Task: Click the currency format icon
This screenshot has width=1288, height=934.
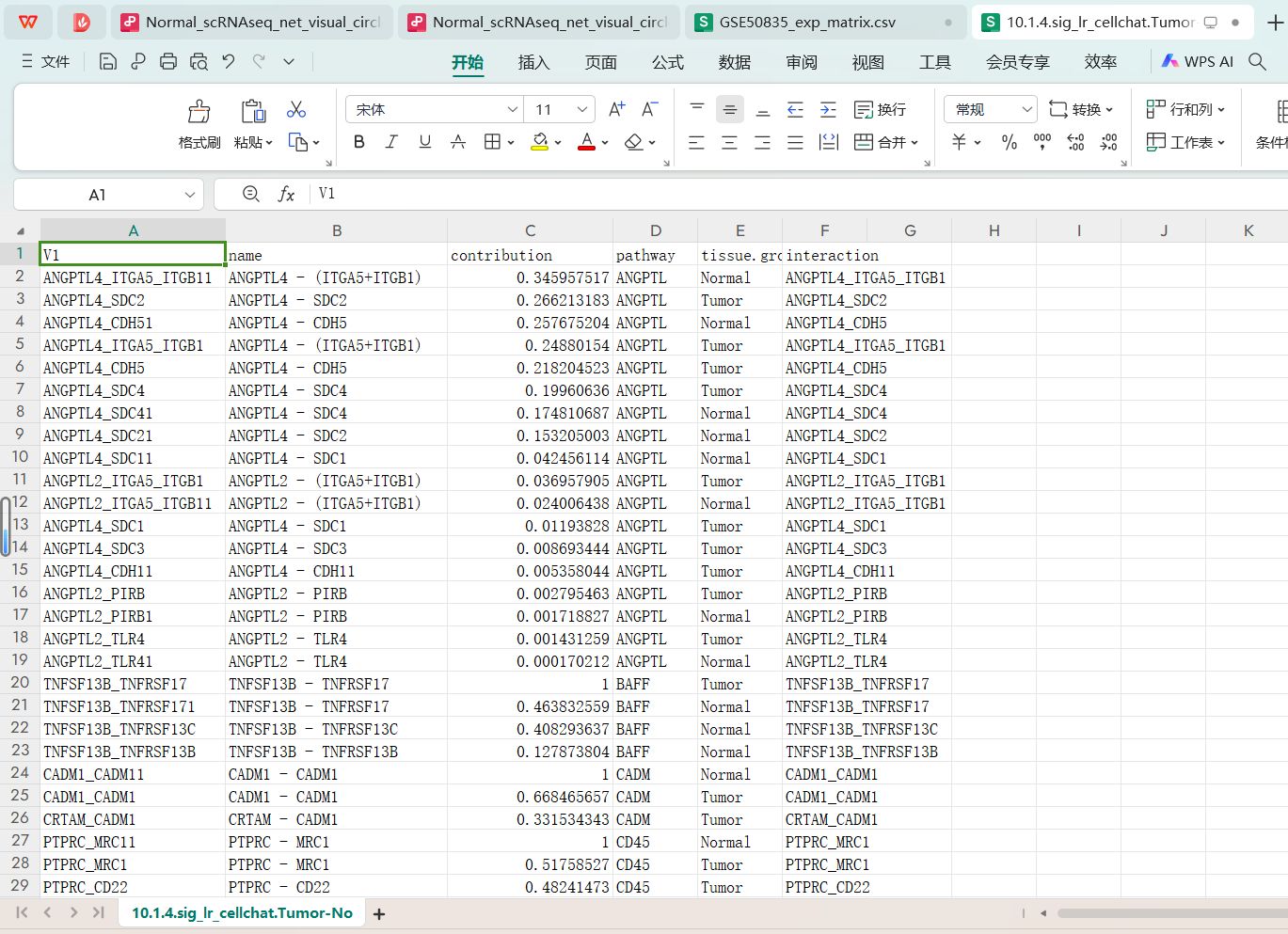Action: click(959, 142)
